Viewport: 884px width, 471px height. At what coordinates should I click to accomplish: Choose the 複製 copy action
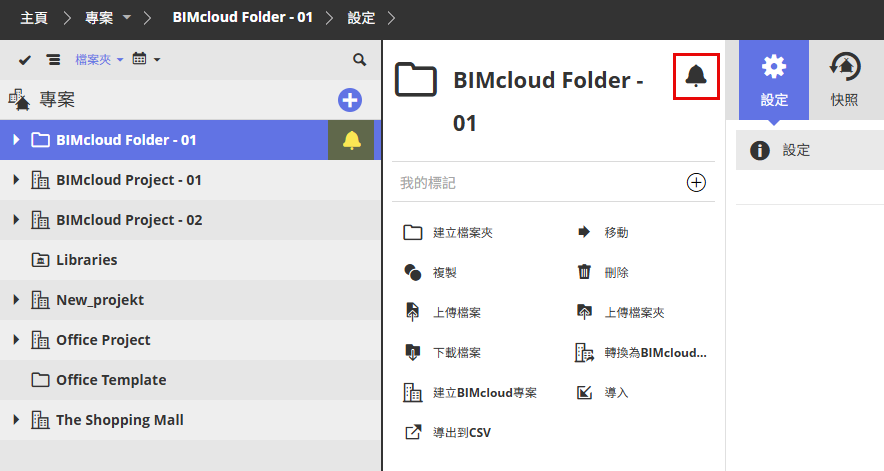point(430,272)
